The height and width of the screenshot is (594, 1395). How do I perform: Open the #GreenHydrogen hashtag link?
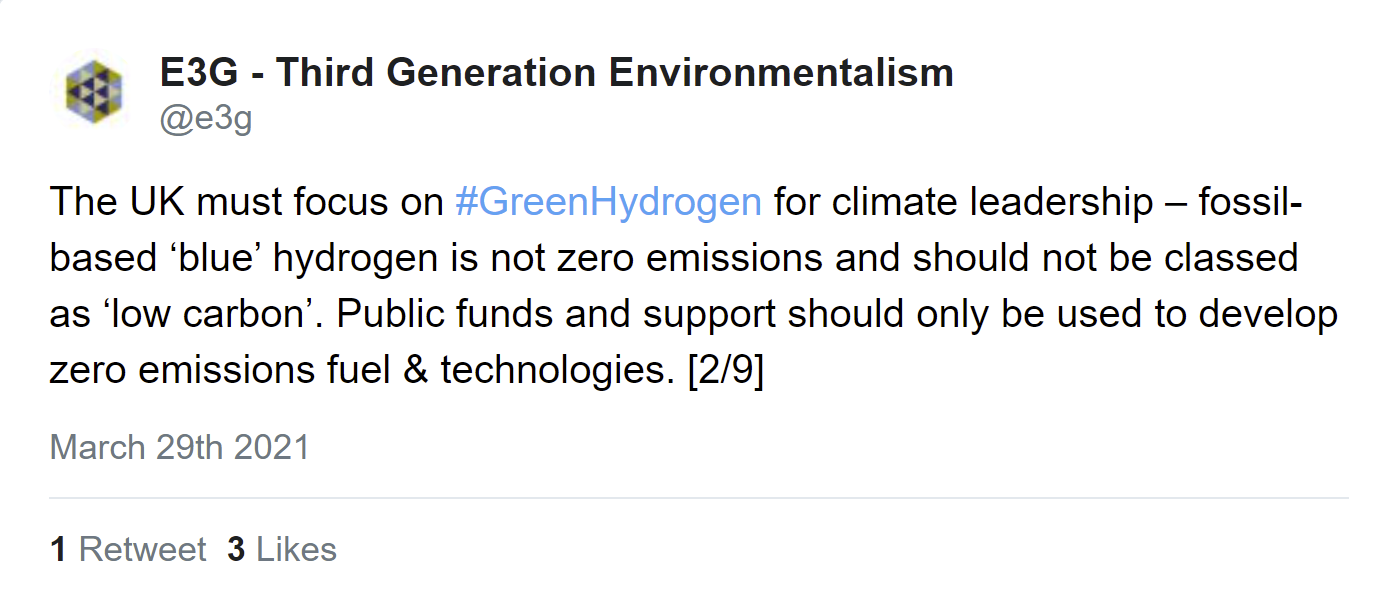(608, 202)
